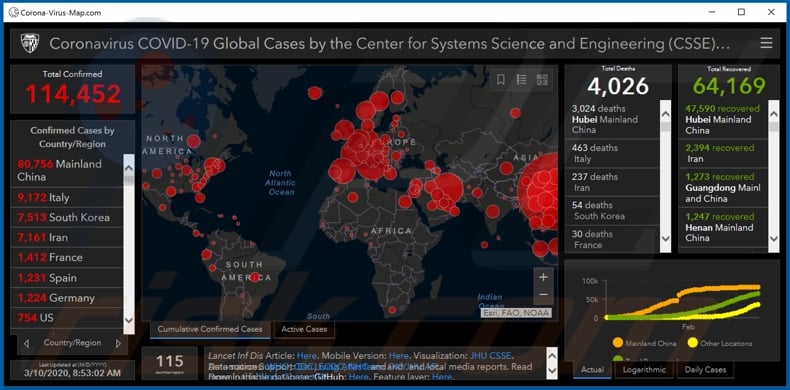Open the Mobile Version 'Here' link
The width and height of the screenshot is (790, 390).
(x=399, y=356)
